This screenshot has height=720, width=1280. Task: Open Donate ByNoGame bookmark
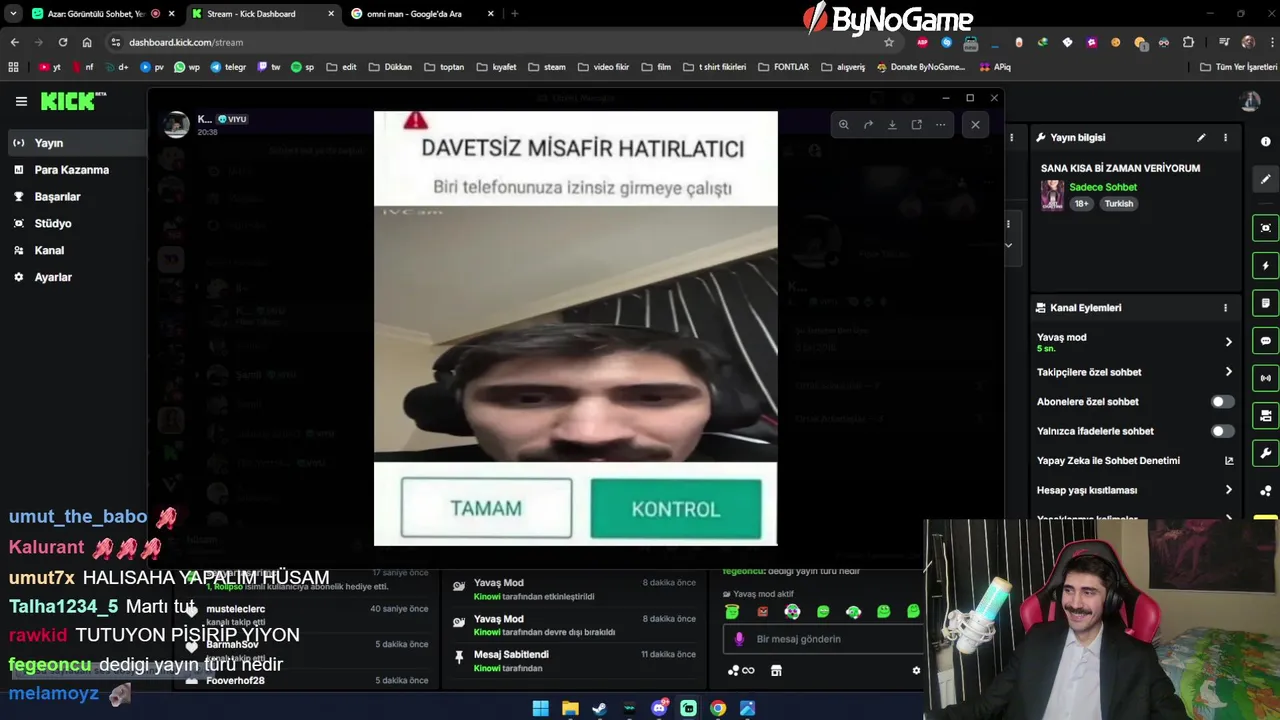(920, 67)
